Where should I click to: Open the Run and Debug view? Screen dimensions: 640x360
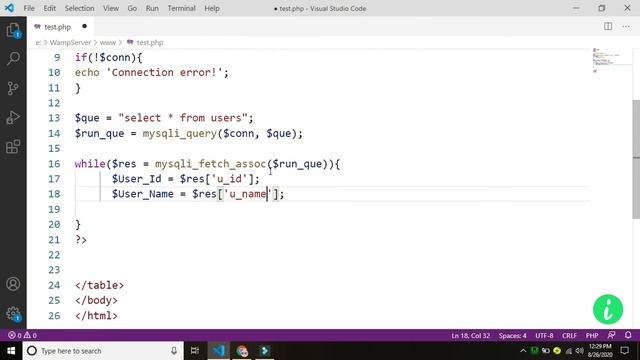(13, 118)
